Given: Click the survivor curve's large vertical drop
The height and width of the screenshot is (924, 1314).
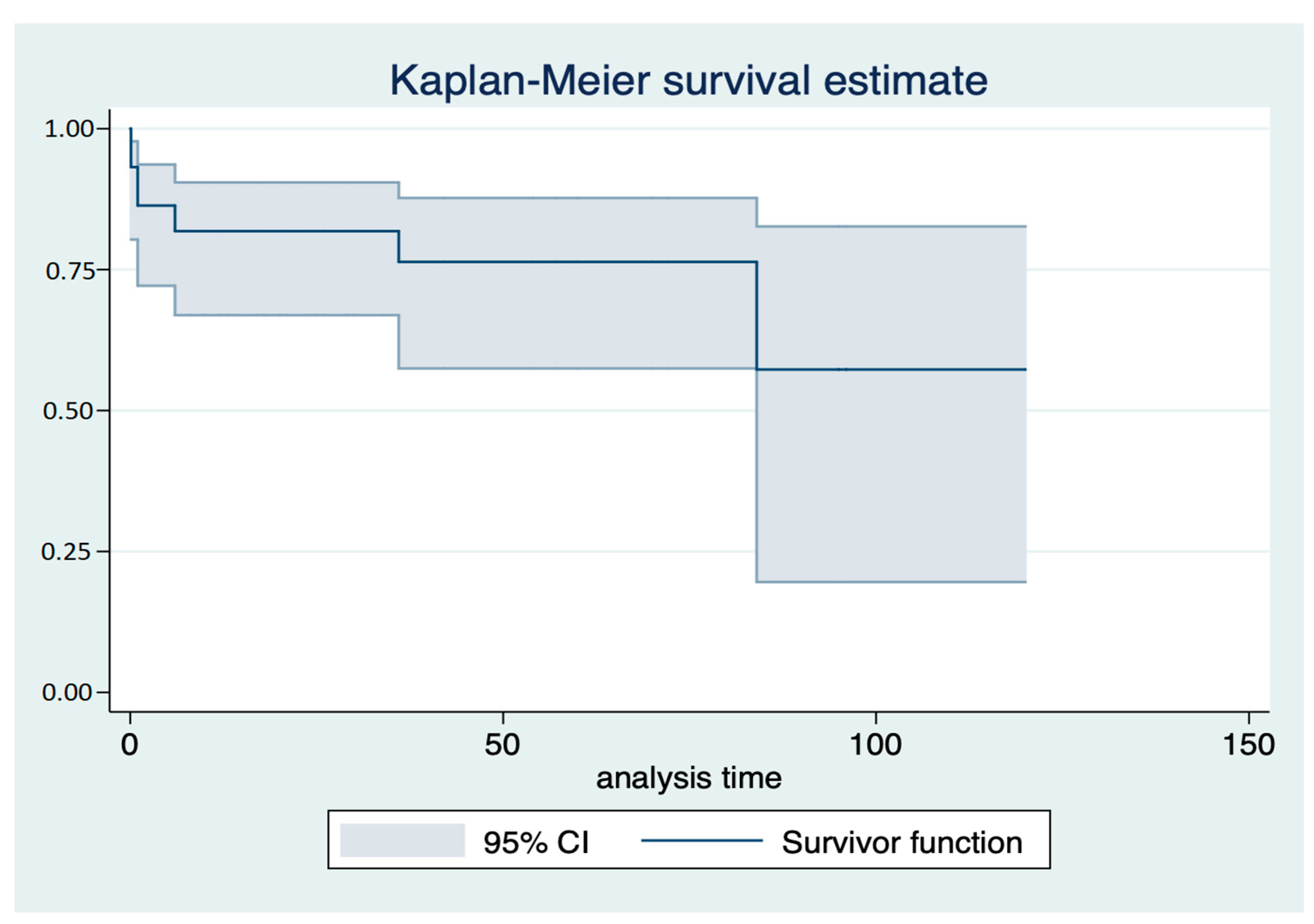Looking at the screenshot, I should 756,315.
